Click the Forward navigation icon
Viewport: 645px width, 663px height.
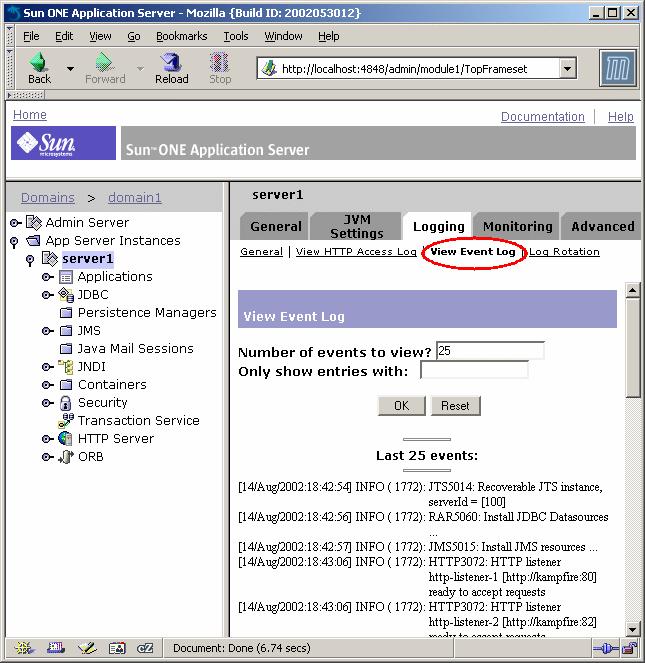pos(104,62)
